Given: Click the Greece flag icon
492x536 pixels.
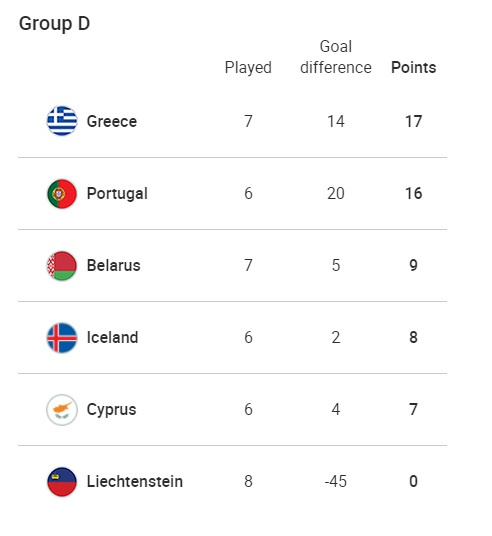Looking at the screenshot, I should 62,121.
